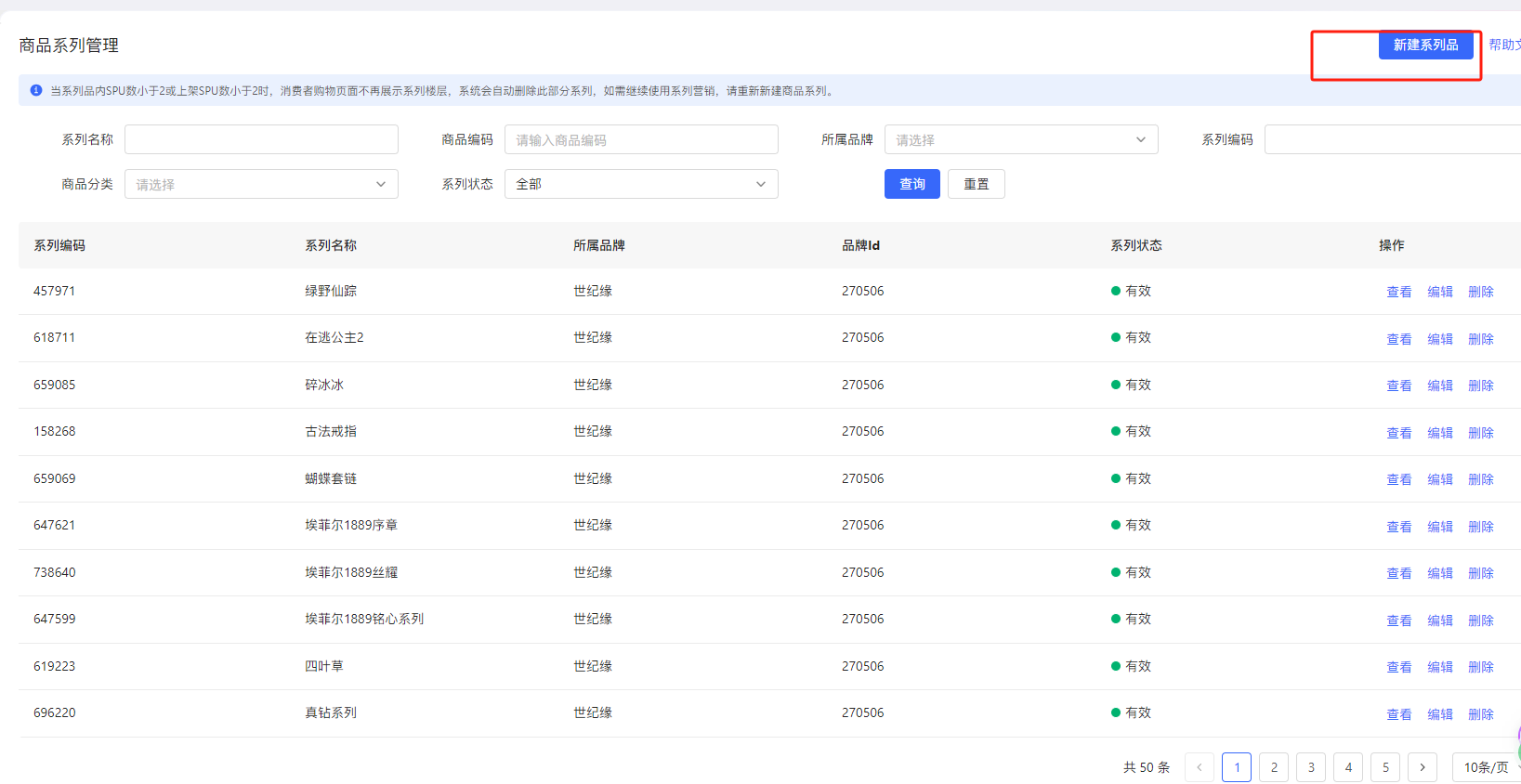Click the blue info icon in notice banner
Screen dimensions: 1521x784
pyautogui.click(x=36, y=90)
